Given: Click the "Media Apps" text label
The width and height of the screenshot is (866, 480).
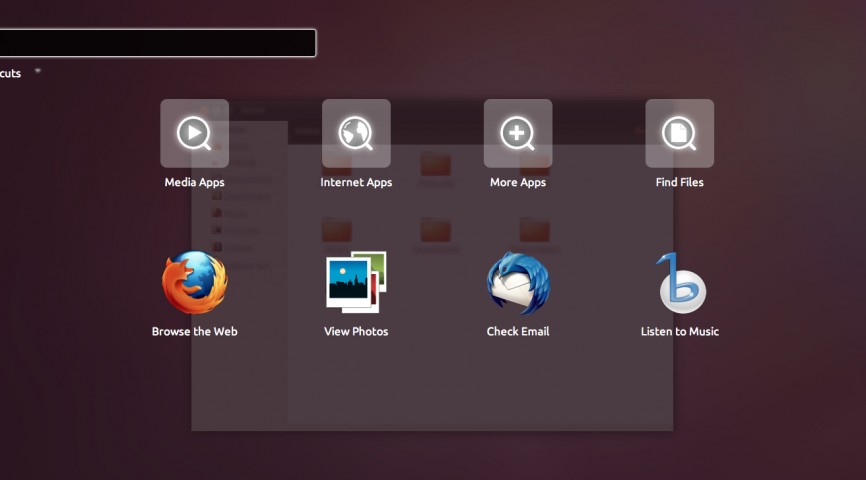Looking at the screenshot, I should (194, 183).
